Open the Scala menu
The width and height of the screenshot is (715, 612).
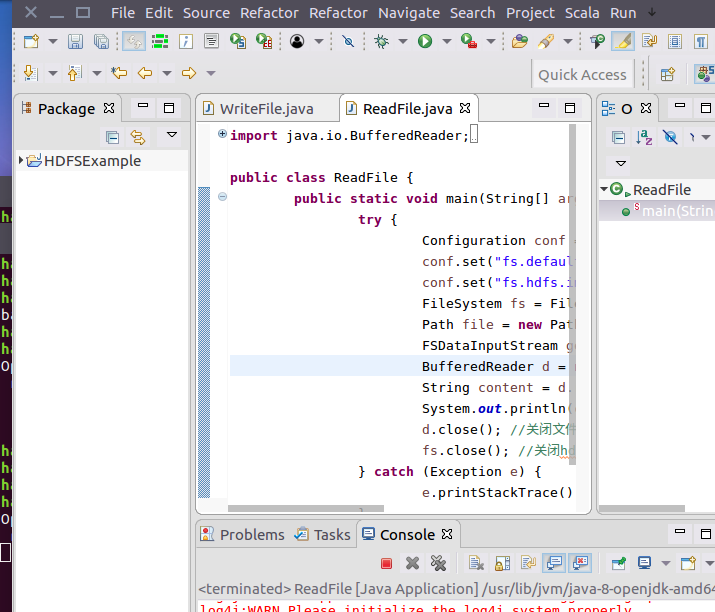582,13
